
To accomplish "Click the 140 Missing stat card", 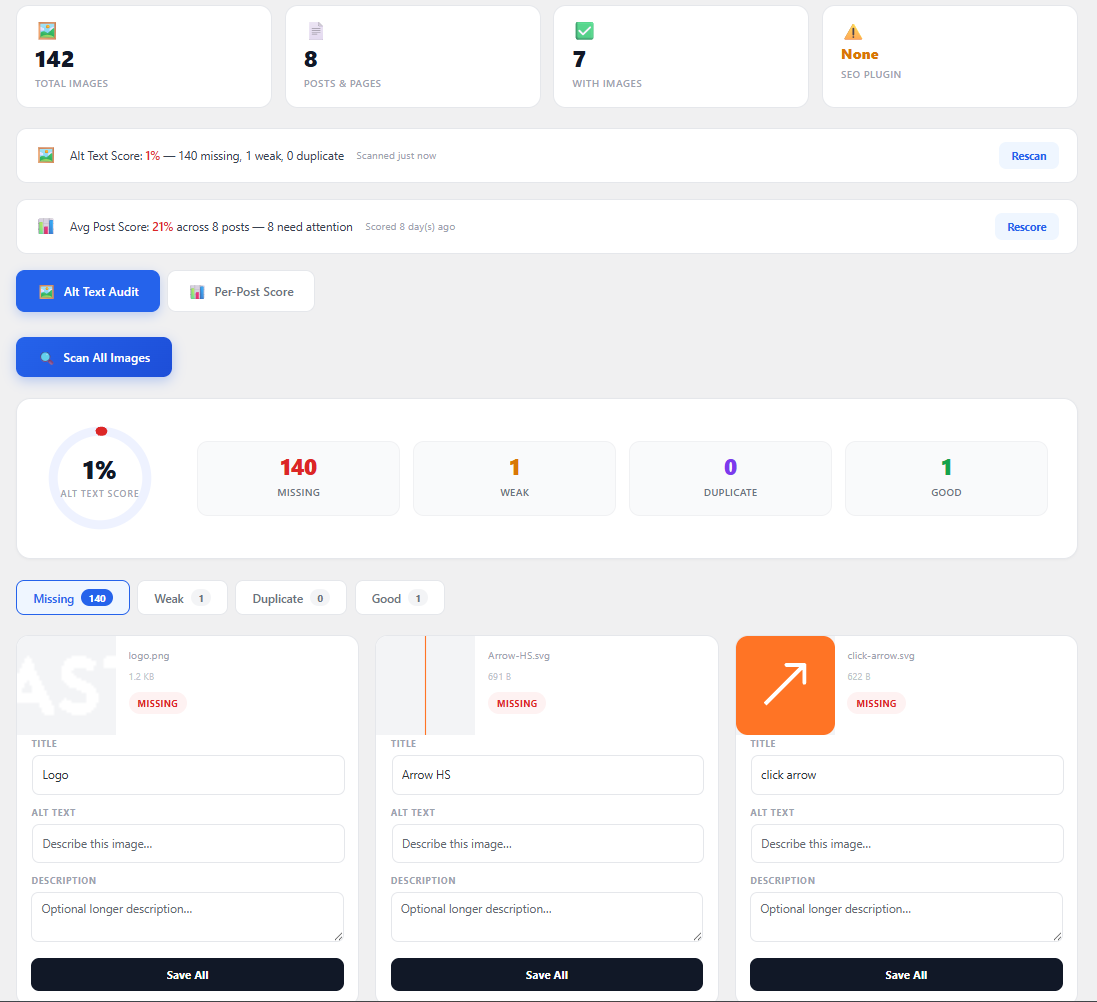I will click(x=299, y=479).
